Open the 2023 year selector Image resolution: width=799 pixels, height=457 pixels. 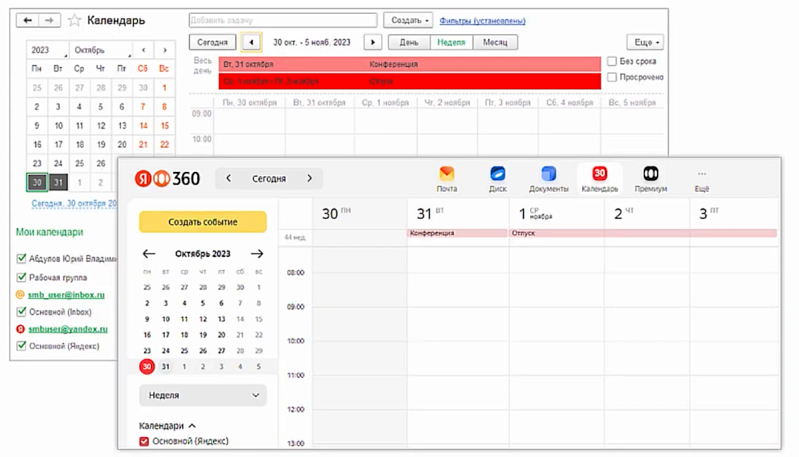point(47,50)
